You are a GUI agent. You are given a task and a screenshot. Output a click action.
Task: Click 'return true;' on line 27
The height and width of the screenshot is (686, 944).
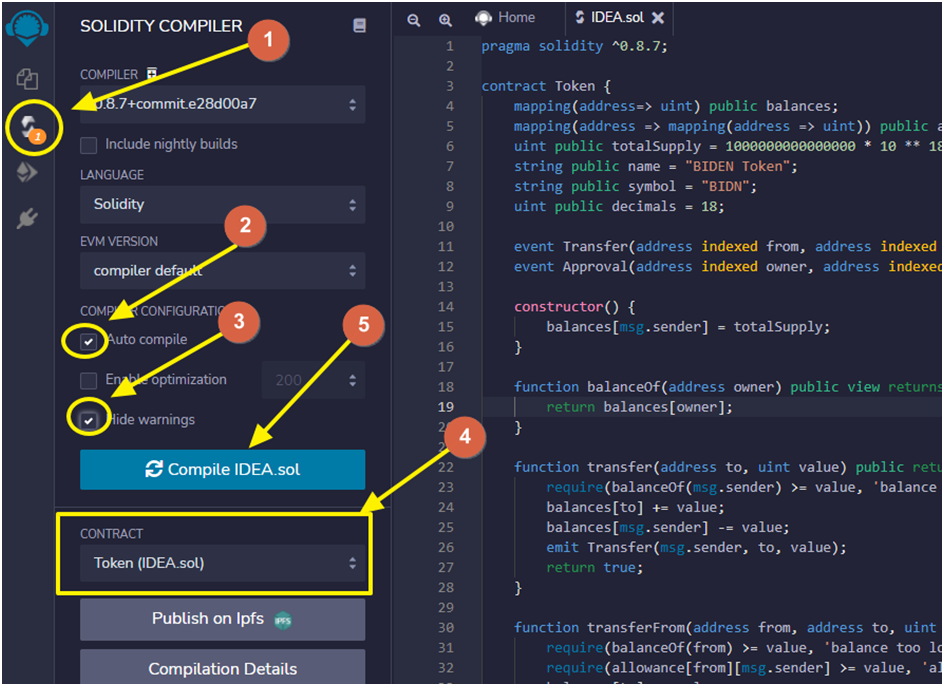595,568
